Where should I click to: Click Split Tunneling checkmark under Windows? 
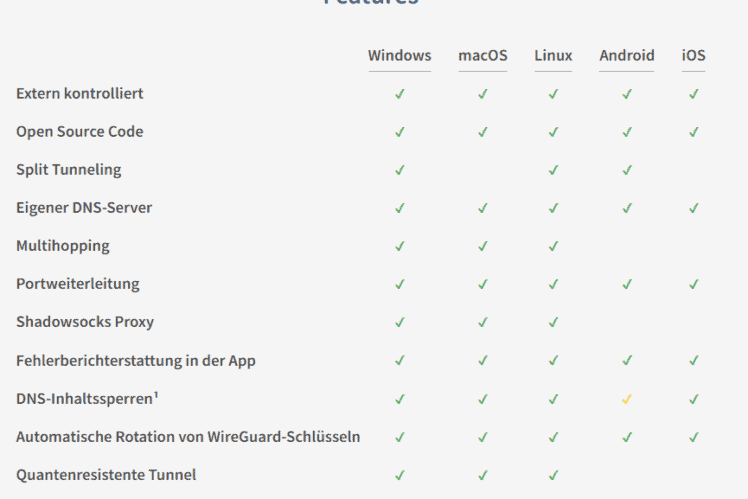(400, 170)
